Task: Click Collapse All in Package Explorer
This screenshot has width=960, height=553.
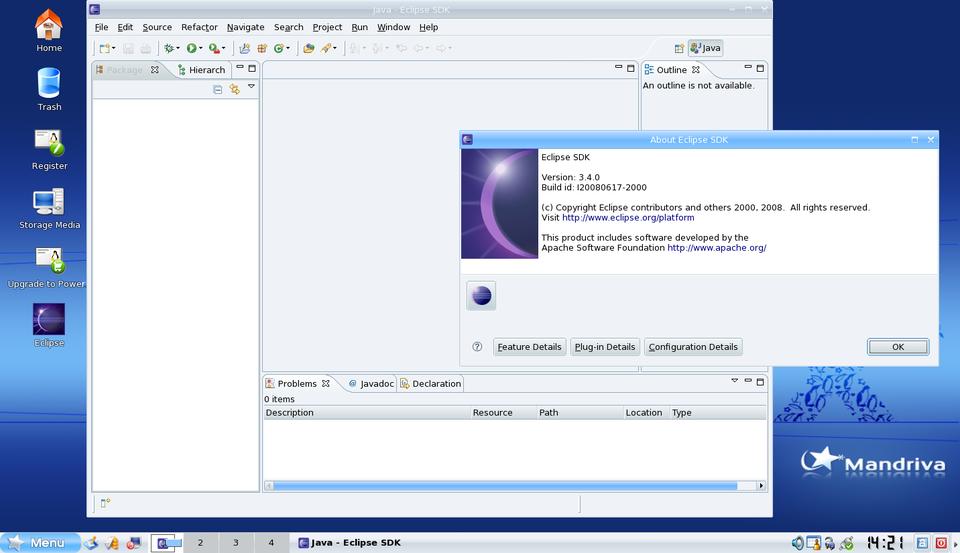Action: [218, 89]
